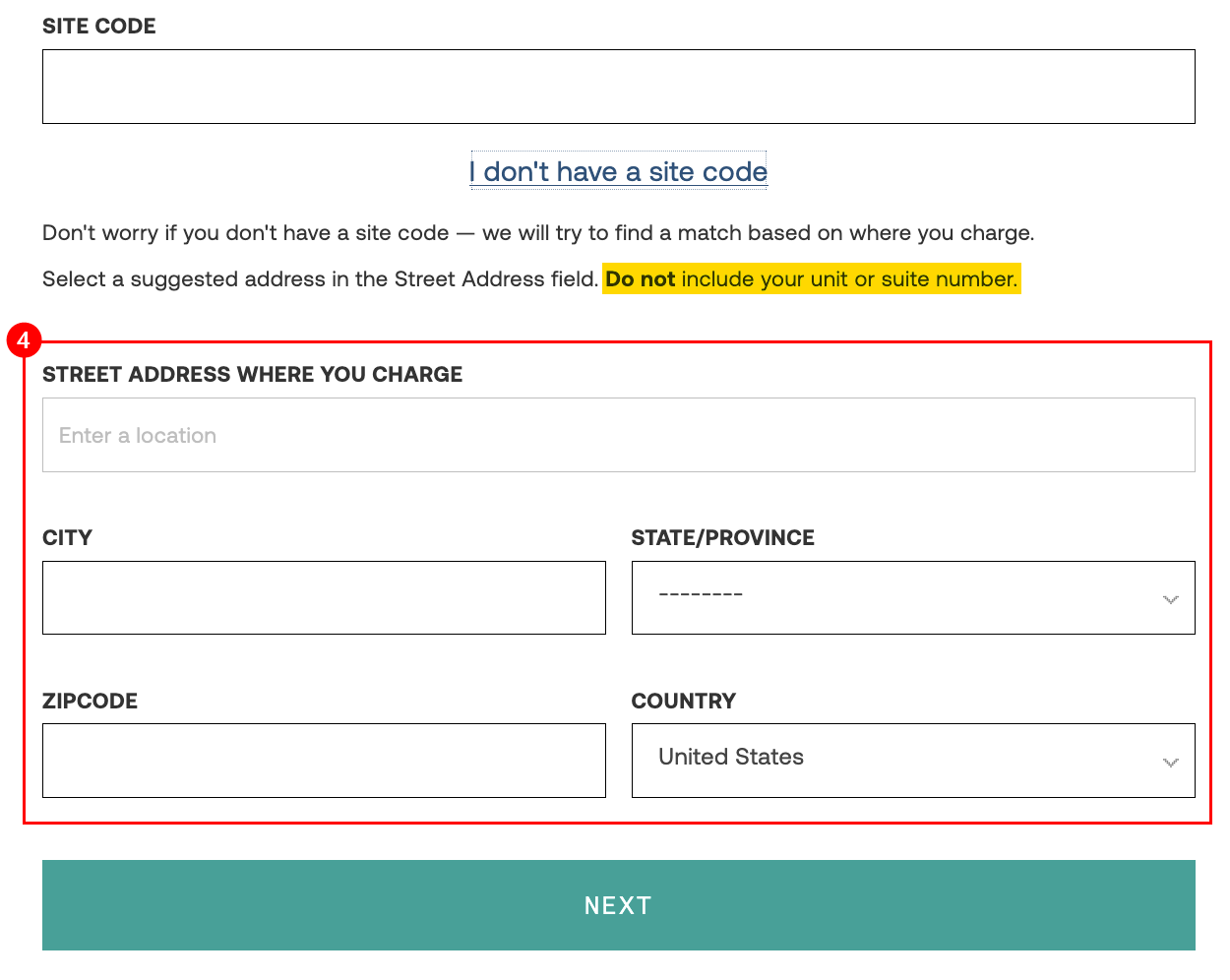
Task: Open the State/Province dropdown
Action: (912, 597)
